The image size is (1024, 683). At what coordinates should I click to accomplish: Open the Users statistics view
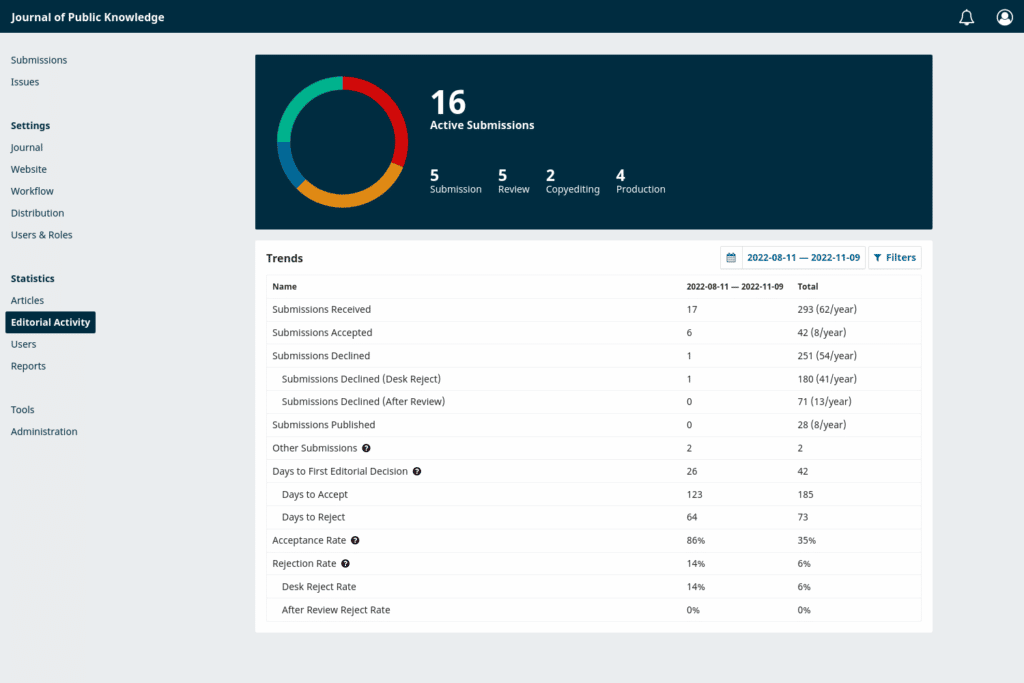(23, 344)
